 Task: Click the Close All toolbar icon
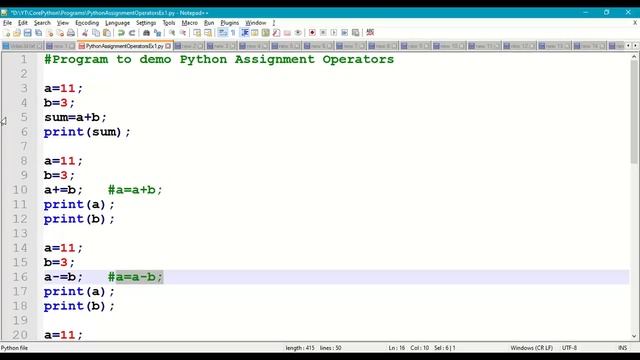[60, 33]
